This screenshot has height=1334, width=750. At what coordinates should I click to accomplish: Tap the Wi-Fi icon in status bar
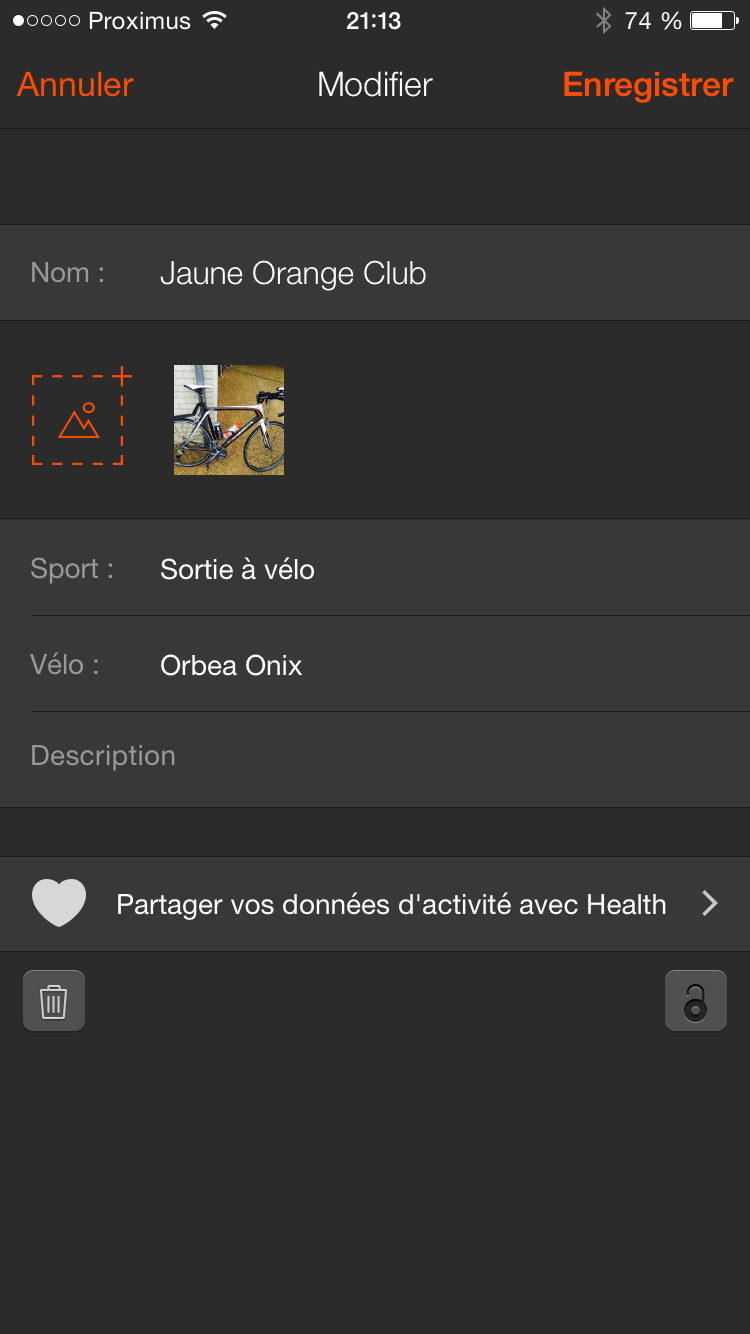click(x=214, y=20)
